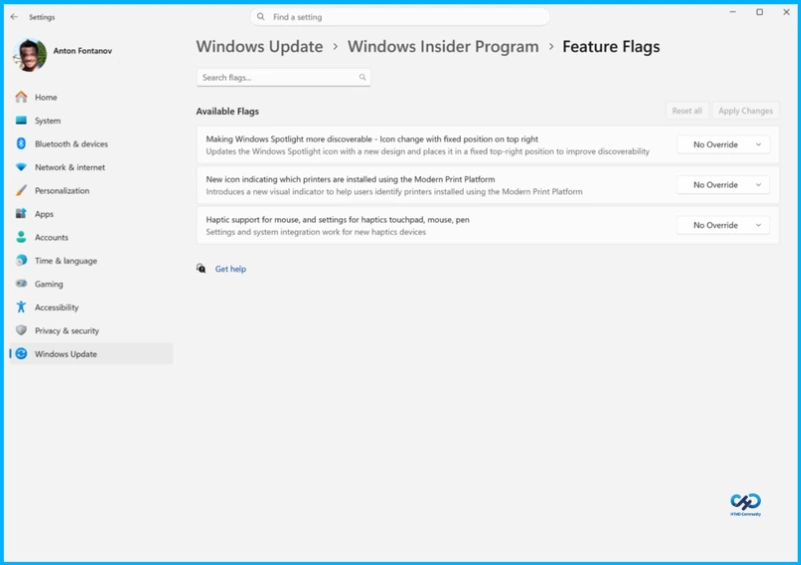Click the search magnifier in Find a setting

pyautogui.click(x=261, y=17)
